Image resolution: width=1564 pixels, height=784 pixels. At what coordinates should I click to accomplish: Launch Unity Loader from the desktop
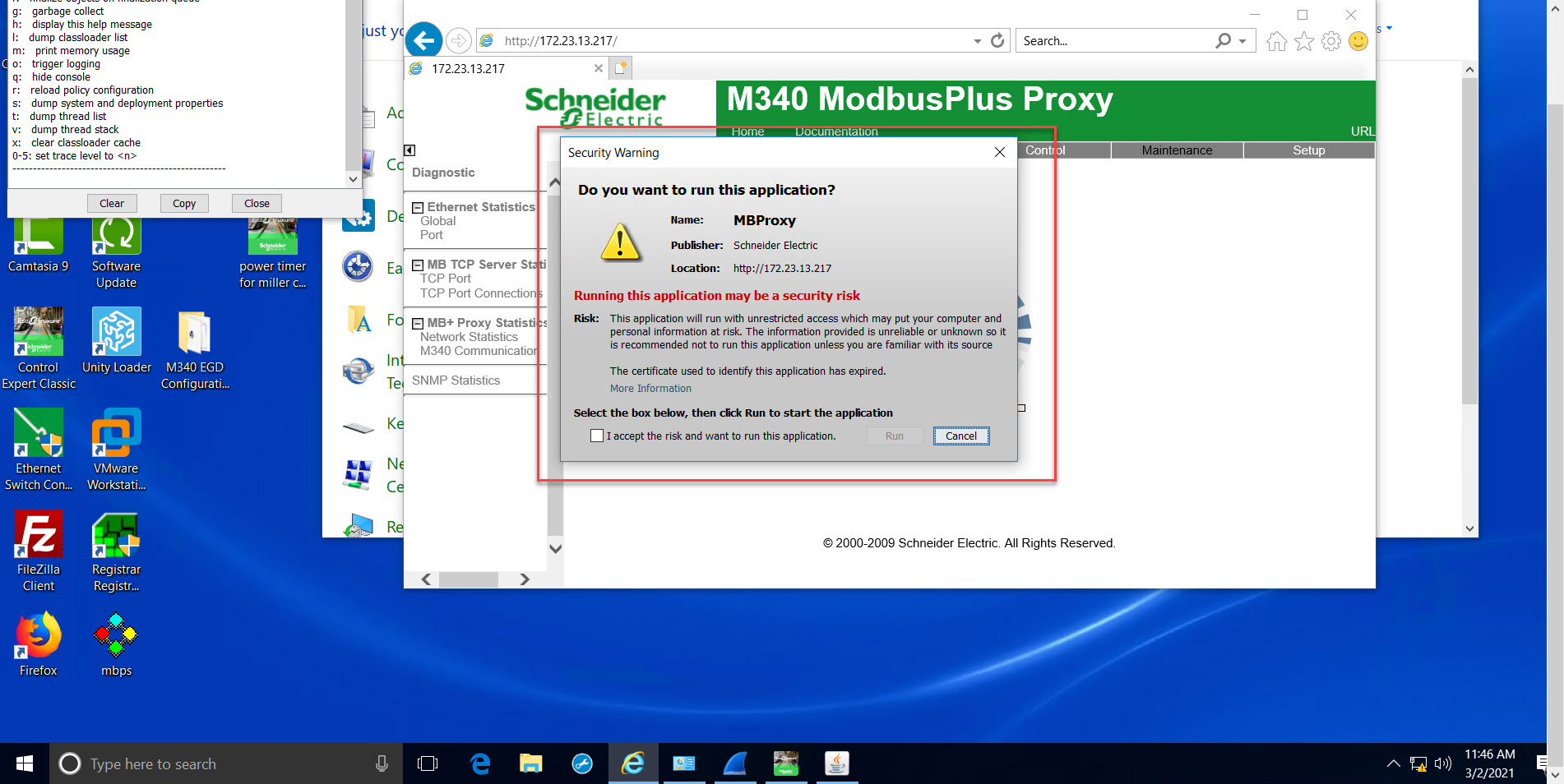tap(116, 340)
